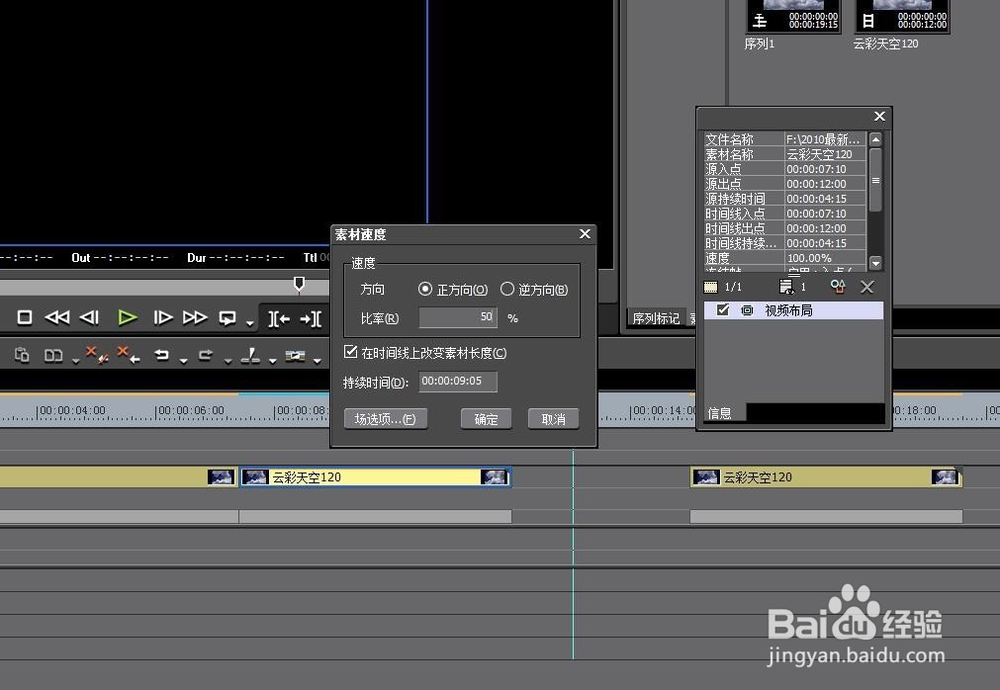Select the 云彩天空120 thumbnail in bin
1000x690 pixels.
(x=902, y=17)
